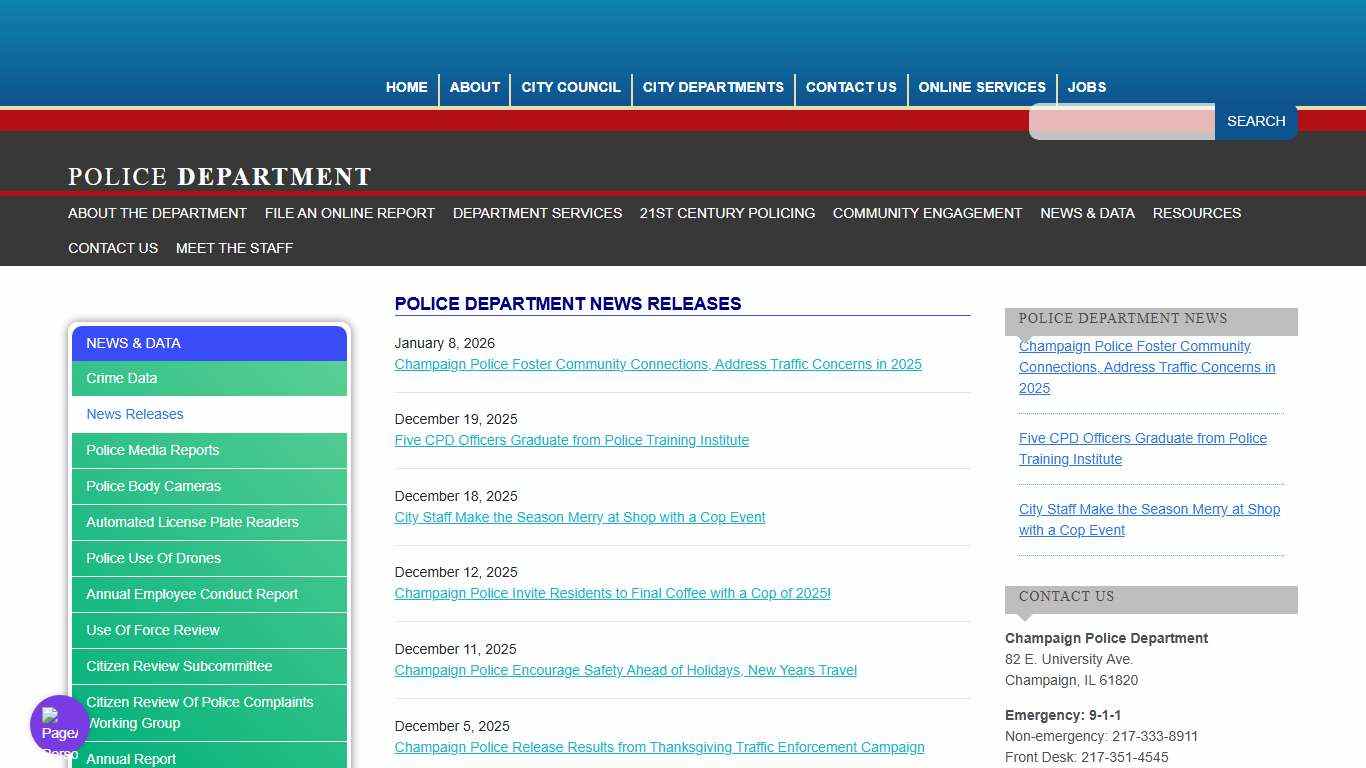Click the Search button
Screen dimensions: 1366x768
pyautogui.click(x=1255, y=121)
